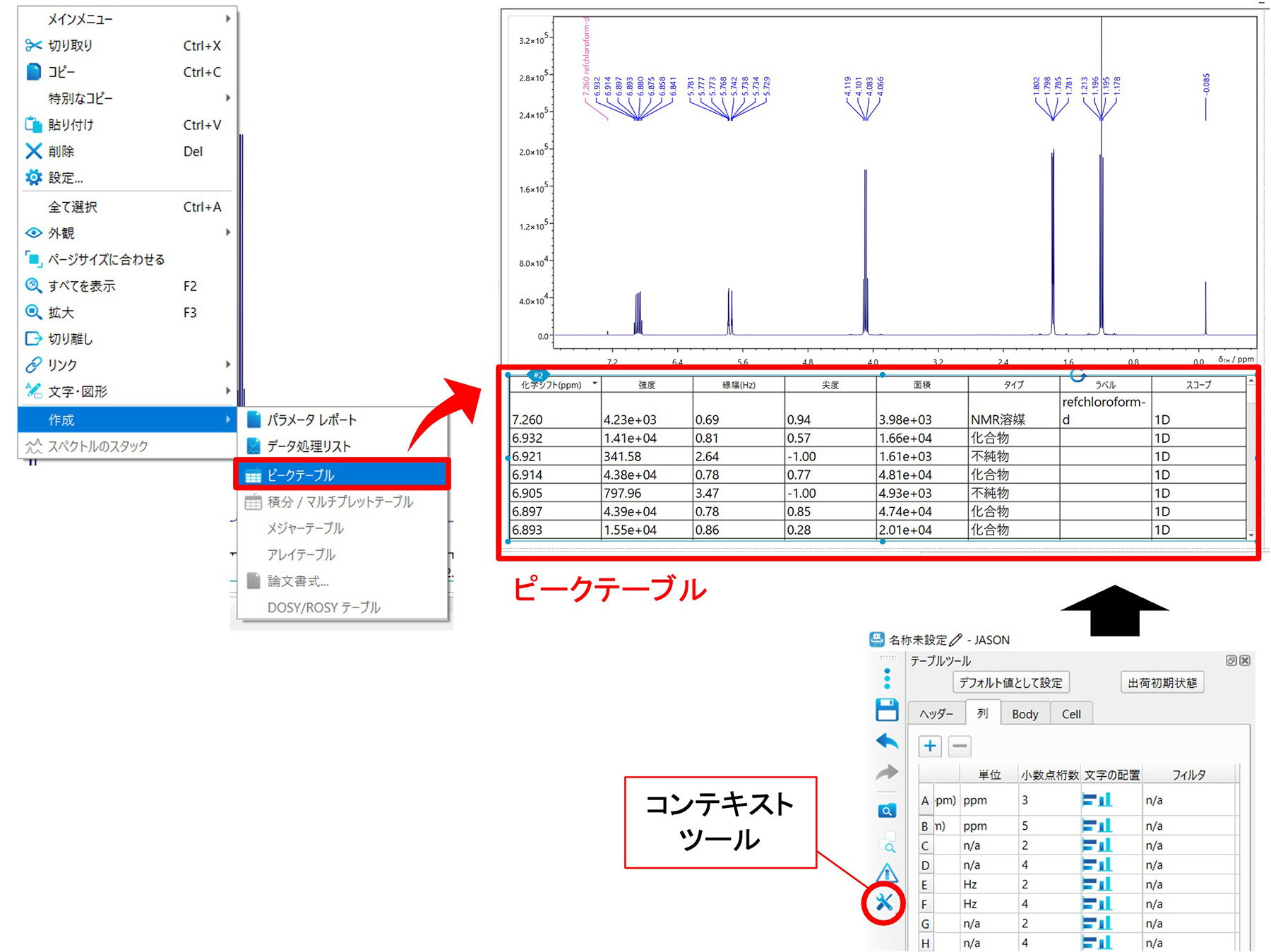
Task: Click peak table cell with value 6.932
Action: [554, 439]
